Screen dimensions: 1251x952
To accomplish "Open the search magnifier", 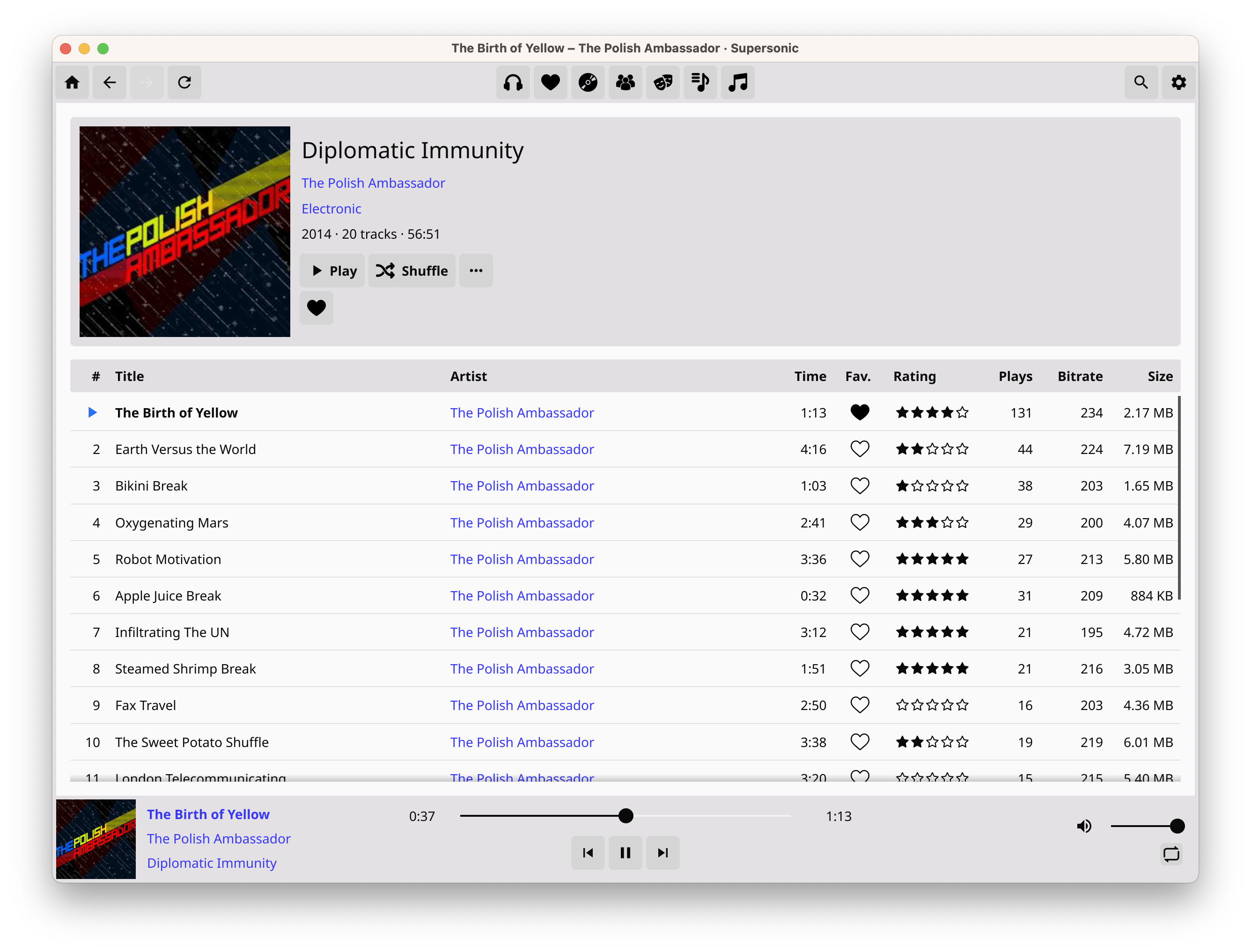I will (x=1141, y=83).
